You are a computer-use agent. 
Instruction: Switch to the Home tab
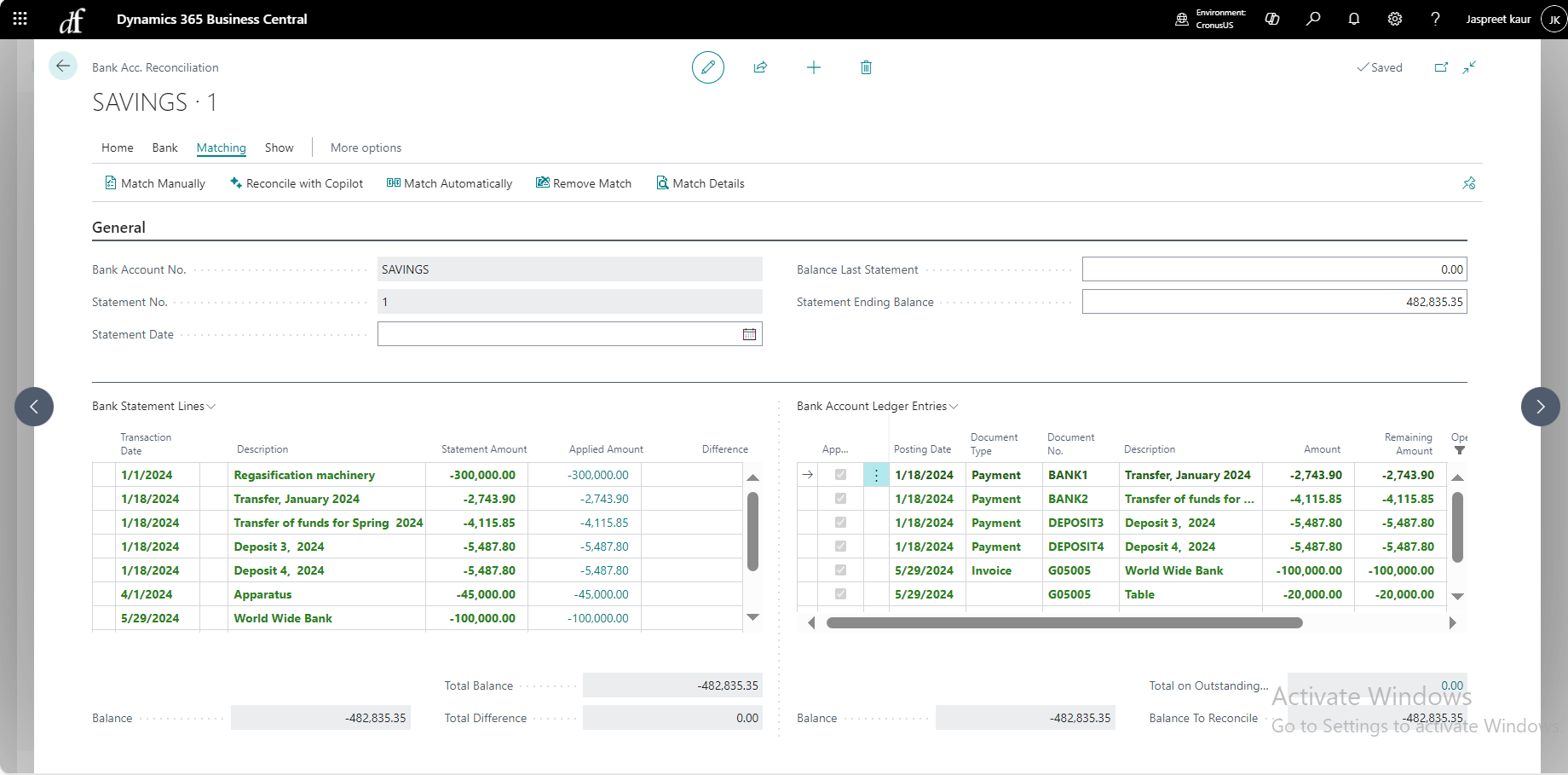117,147
